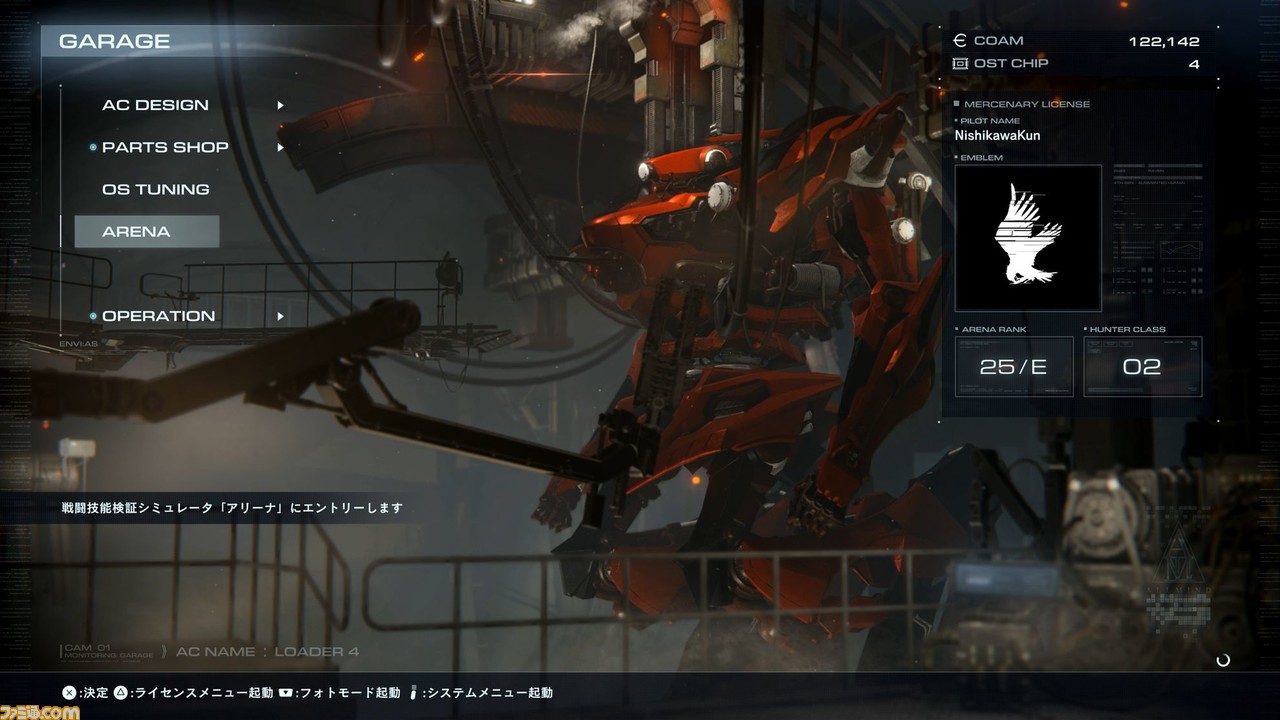
Task: Click the COAM currency icon
Action: coord(960,41)
